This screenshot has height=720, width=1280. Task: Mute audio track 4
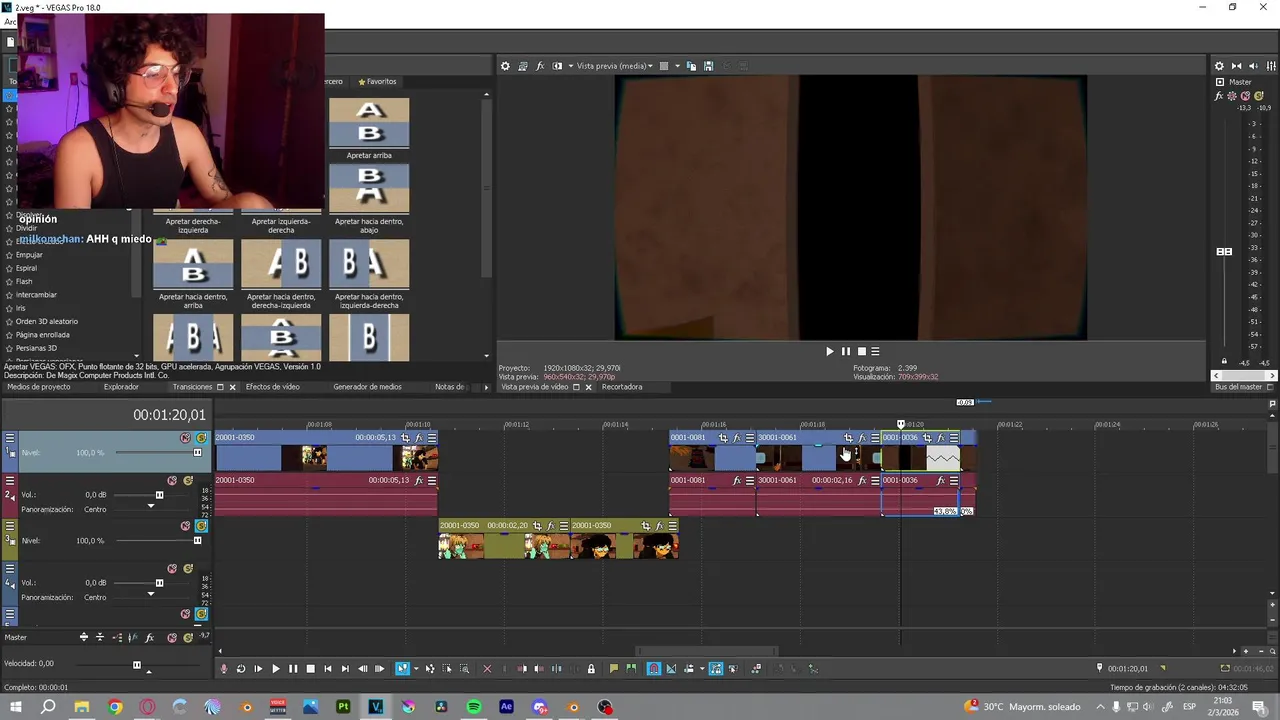172,568
